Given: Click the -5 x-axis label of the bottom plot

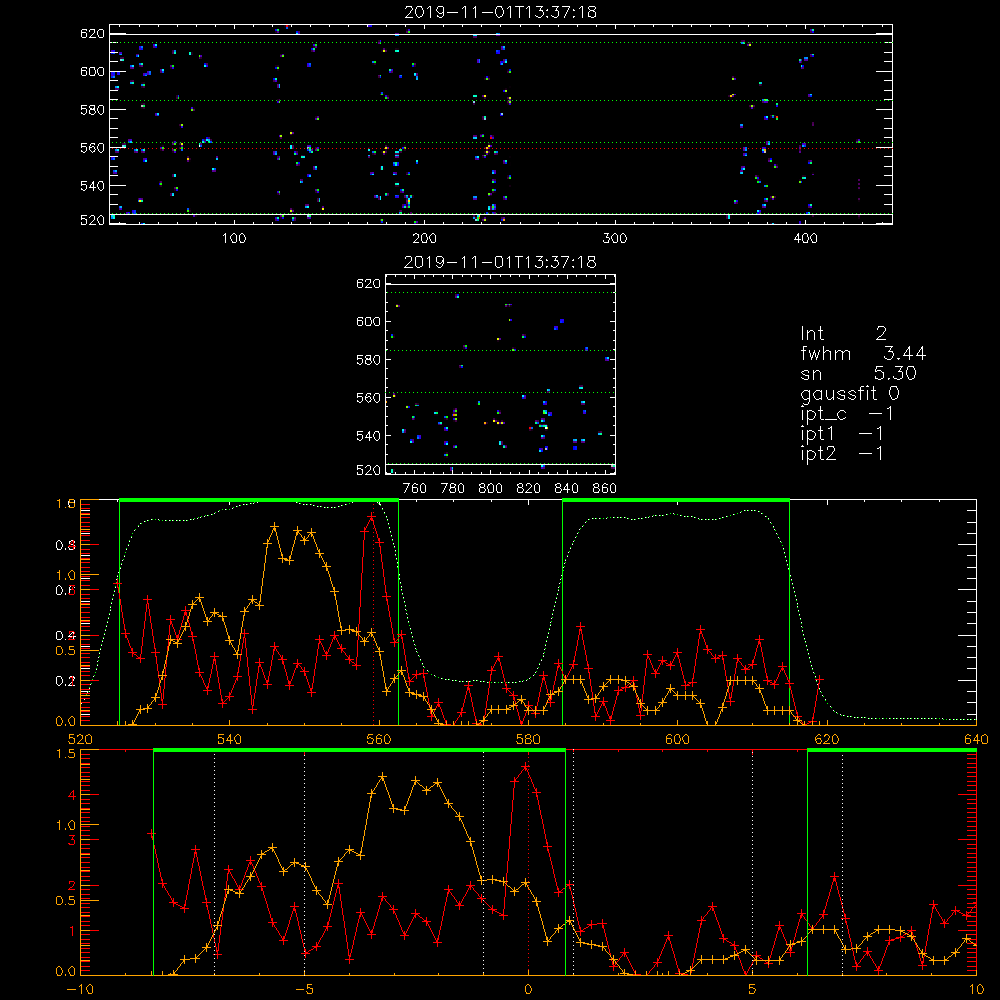Looking at the screenshot, I should point(304,990).
